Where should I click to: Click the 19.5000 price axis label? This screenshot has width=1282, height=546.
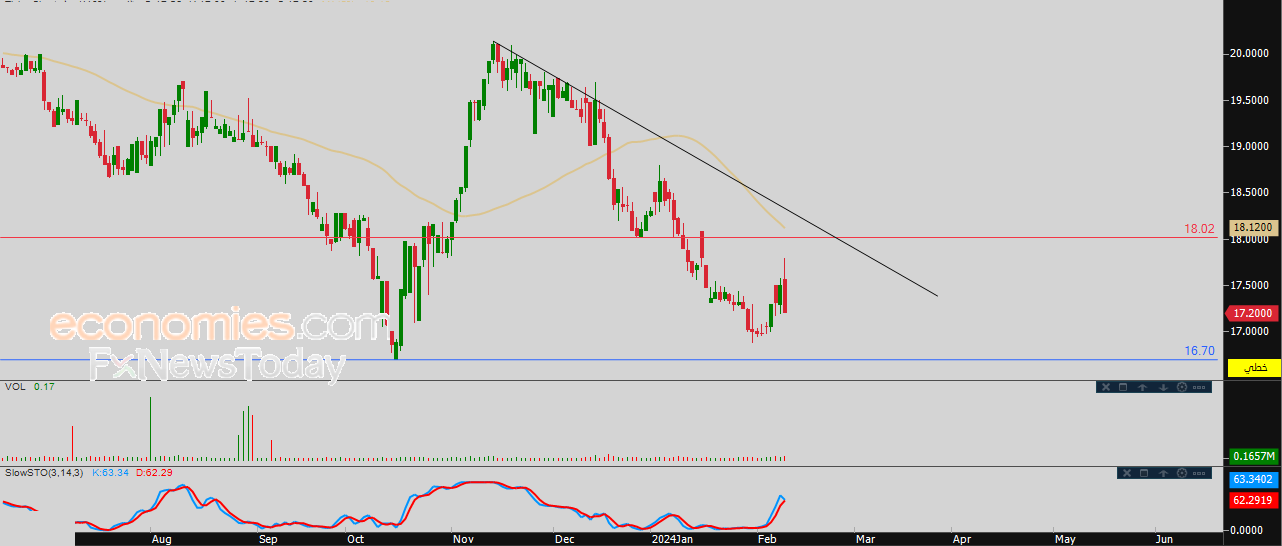coord(1250,100)
